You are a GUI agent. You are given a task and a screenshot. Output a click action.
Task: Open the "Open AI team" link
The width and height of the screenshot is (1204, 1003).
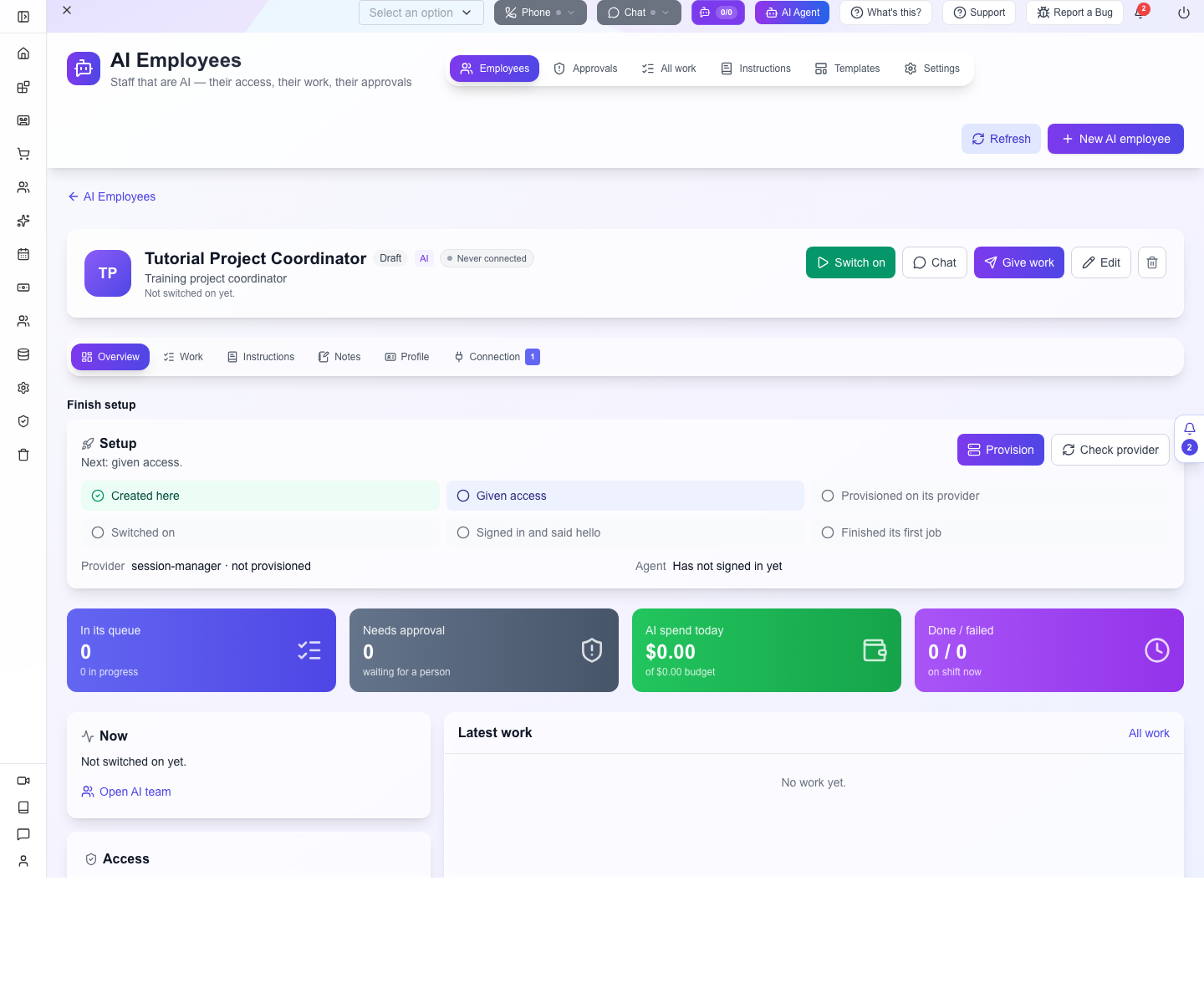pyautogui.click(x=126, y=792)
